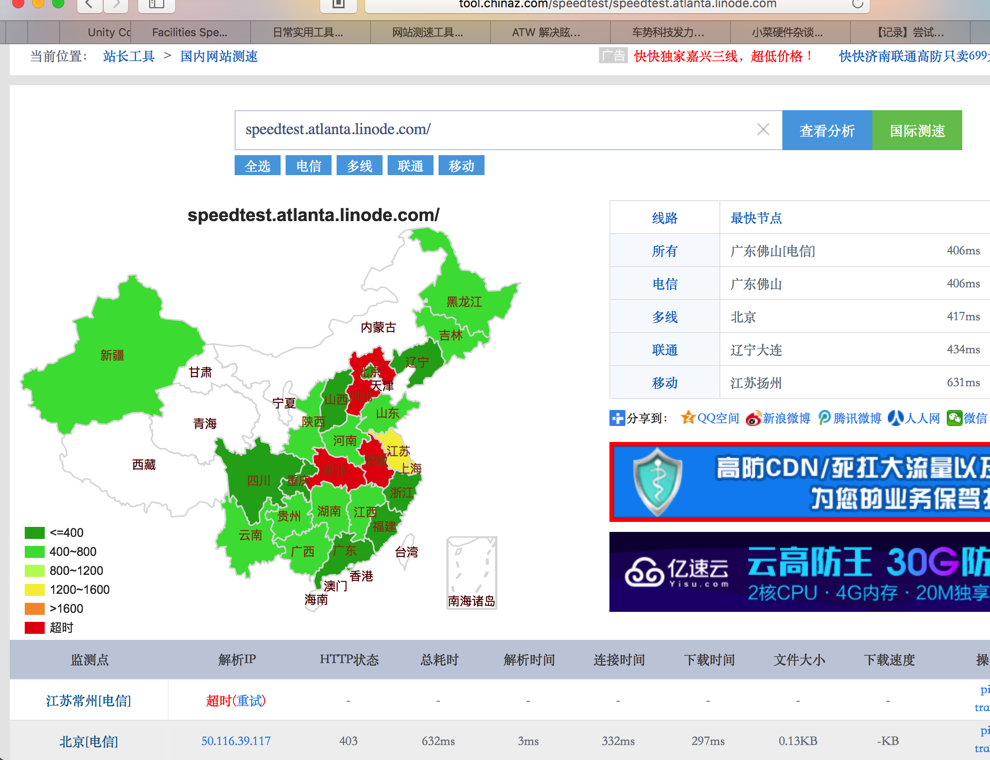Switch to the Facilities Spe... tab
Viewport: 990px width, 760px height.
pyautogui.click(x=189, y=32)
